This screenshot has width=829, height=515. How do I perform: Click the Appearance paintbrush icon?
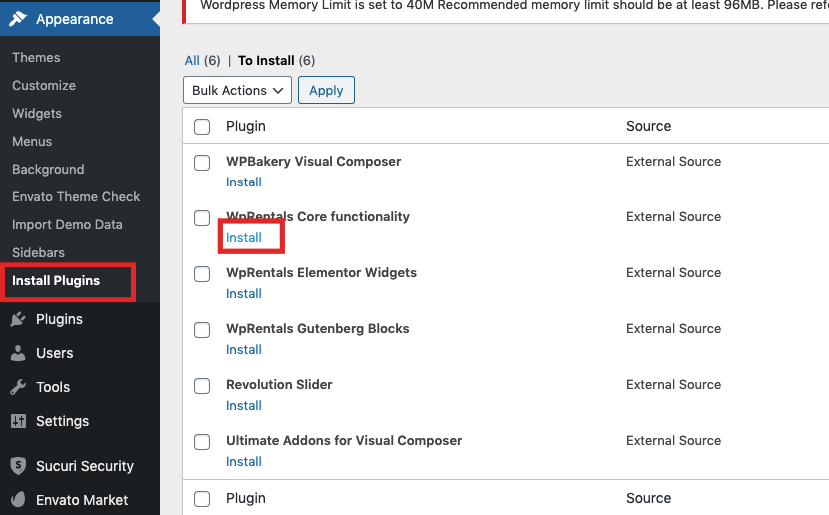click(x=18, y=19)
